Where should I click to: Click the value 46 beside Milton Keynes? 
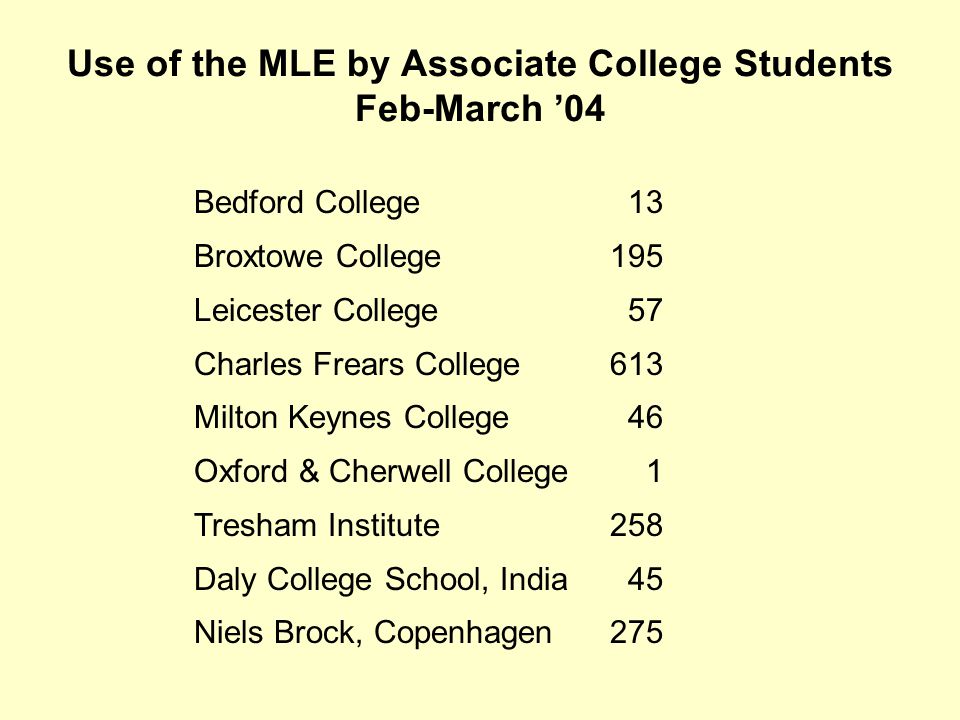pos(645,418)
